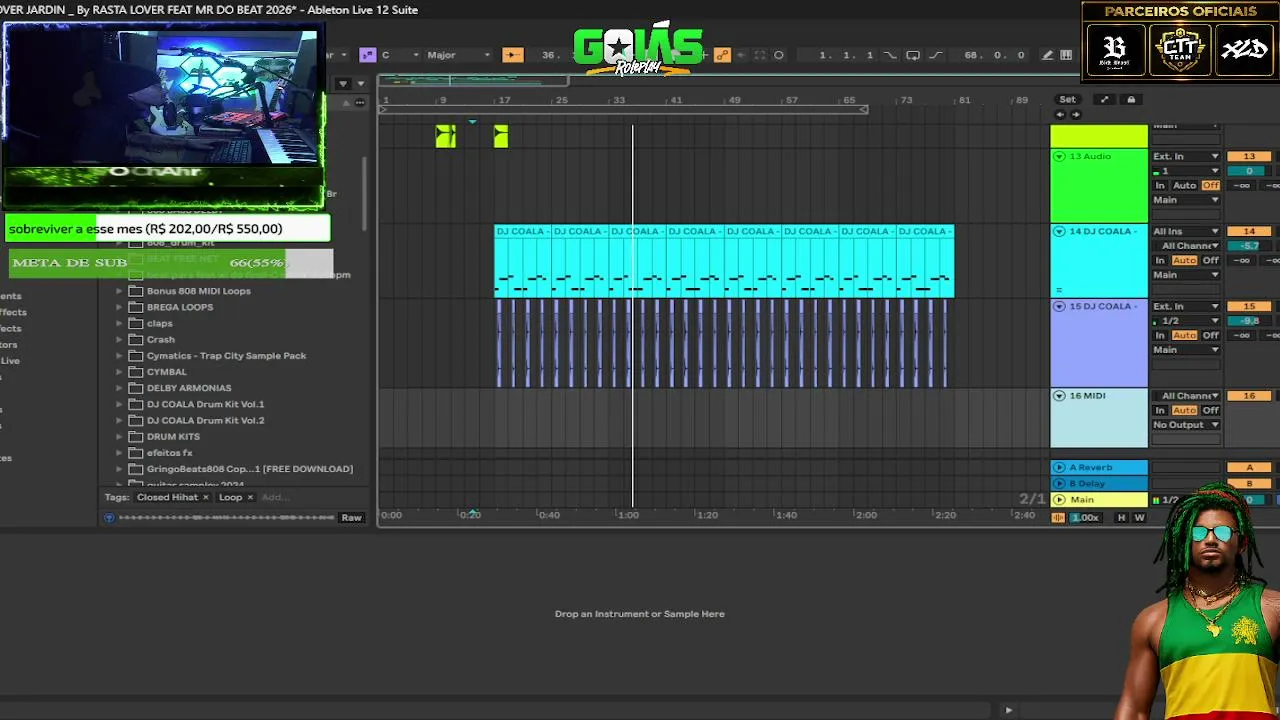The width and height of the screenshot is (1280, 720).
Task: Expand the DRUM KITS folder
Action: [119, 436]
